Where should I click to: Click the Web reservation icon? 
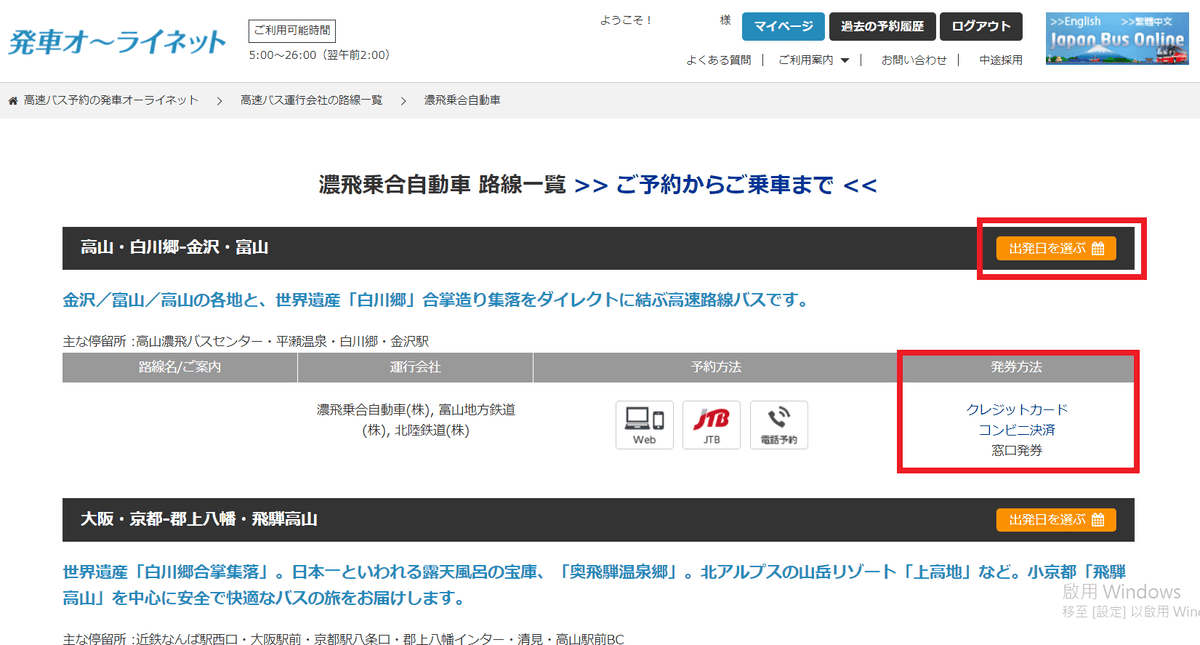point(644,425)
